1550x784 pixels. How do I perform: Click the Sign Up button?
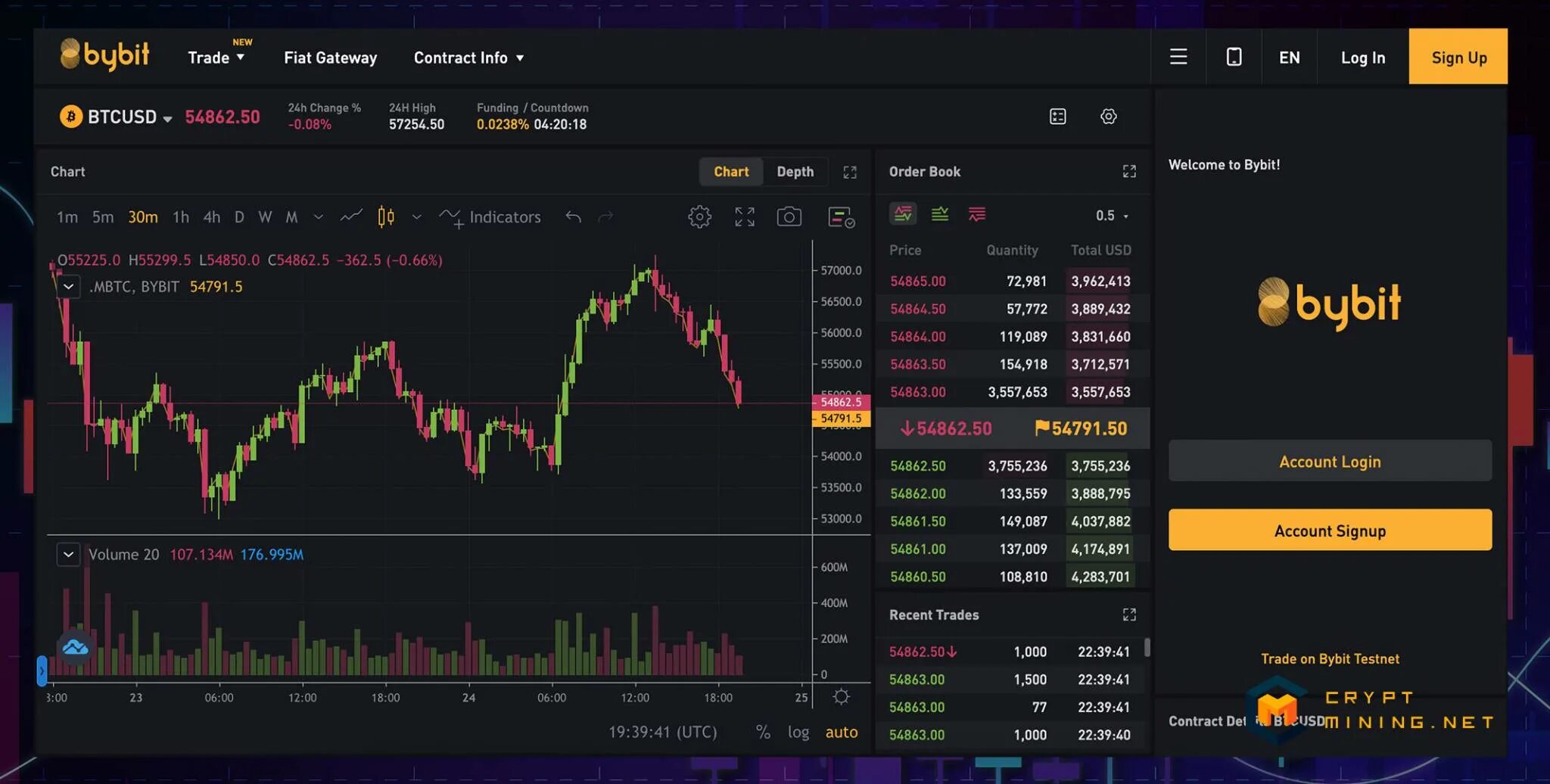click(1458, 57)
